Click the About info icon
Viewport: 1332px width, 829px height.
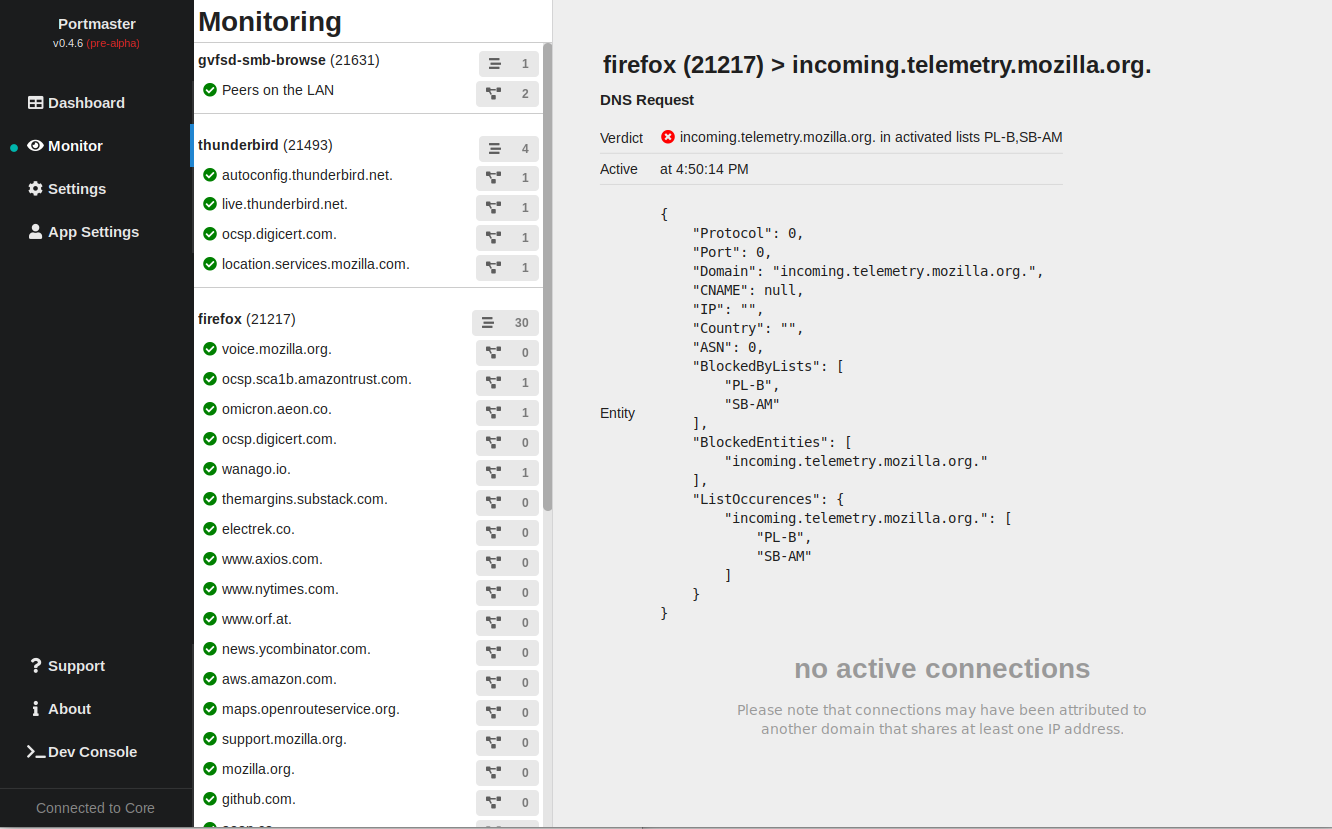(36, 709)
